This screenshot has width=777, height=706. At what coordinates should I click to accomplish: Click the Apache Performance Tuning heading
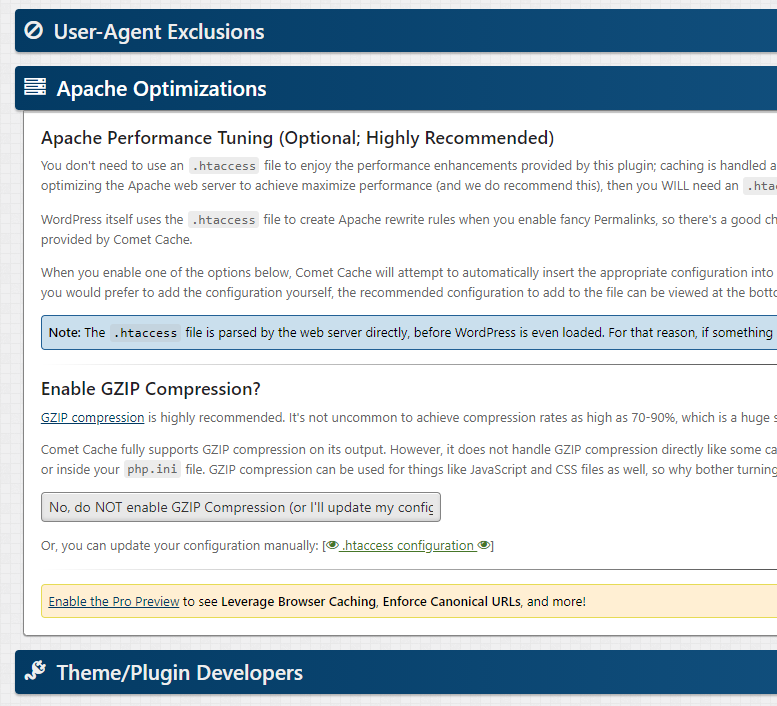tap(297, 138)
